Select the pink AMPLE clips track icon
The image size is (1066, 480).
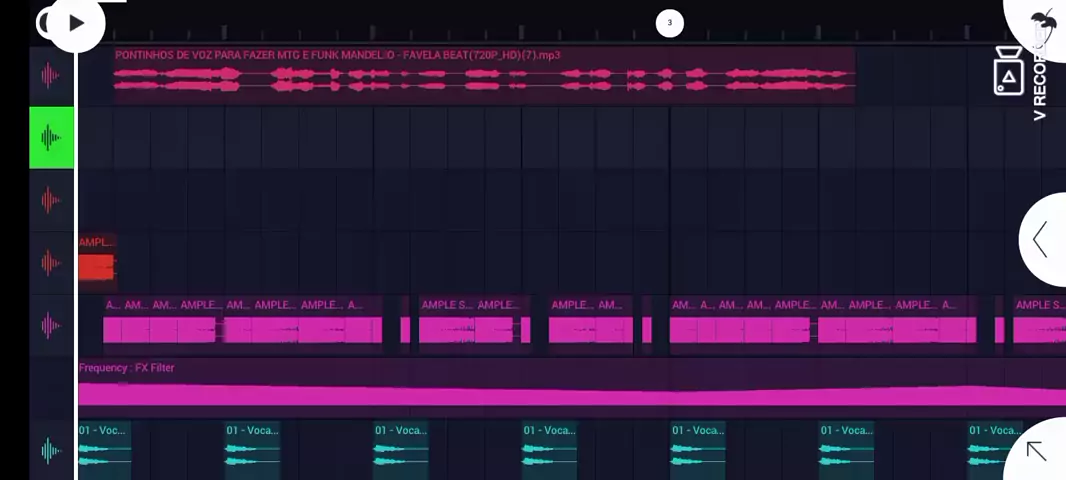51,325
